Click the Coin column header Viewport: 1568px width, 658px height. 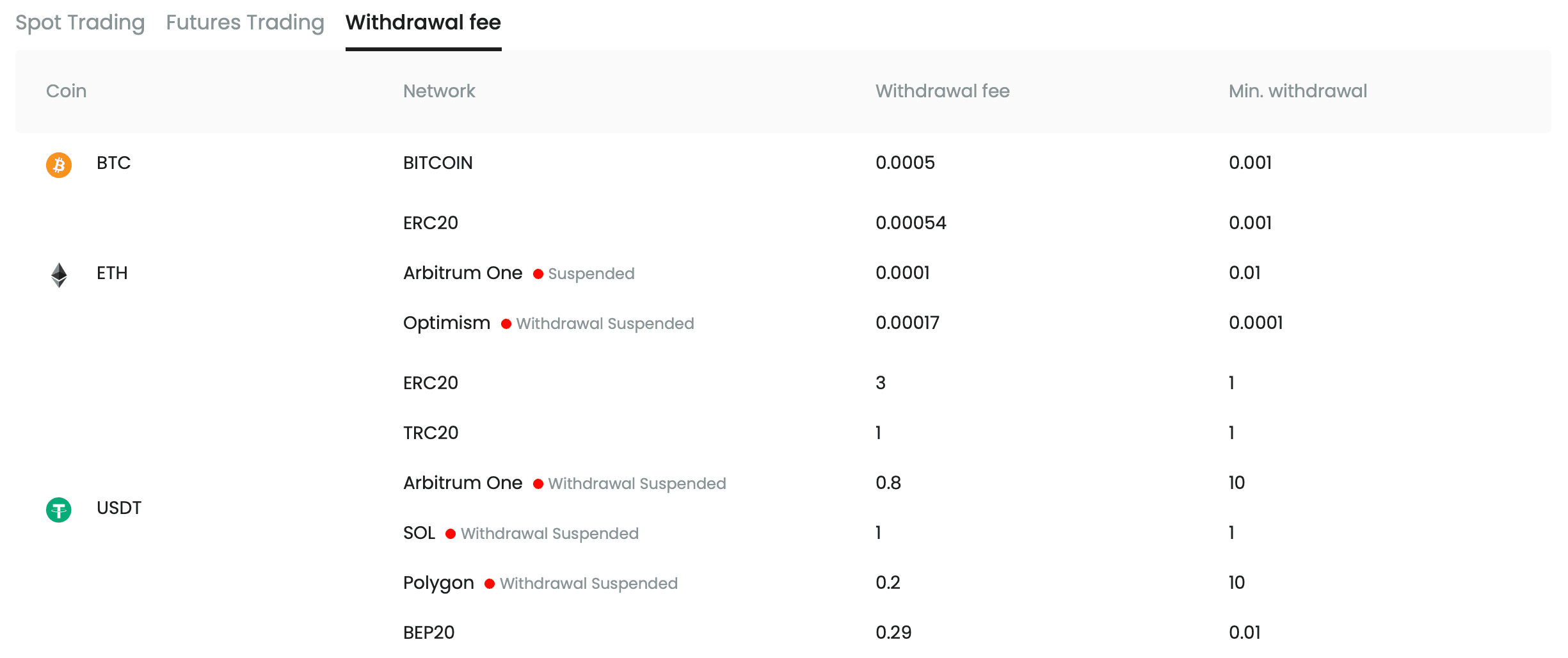point(66,91)
